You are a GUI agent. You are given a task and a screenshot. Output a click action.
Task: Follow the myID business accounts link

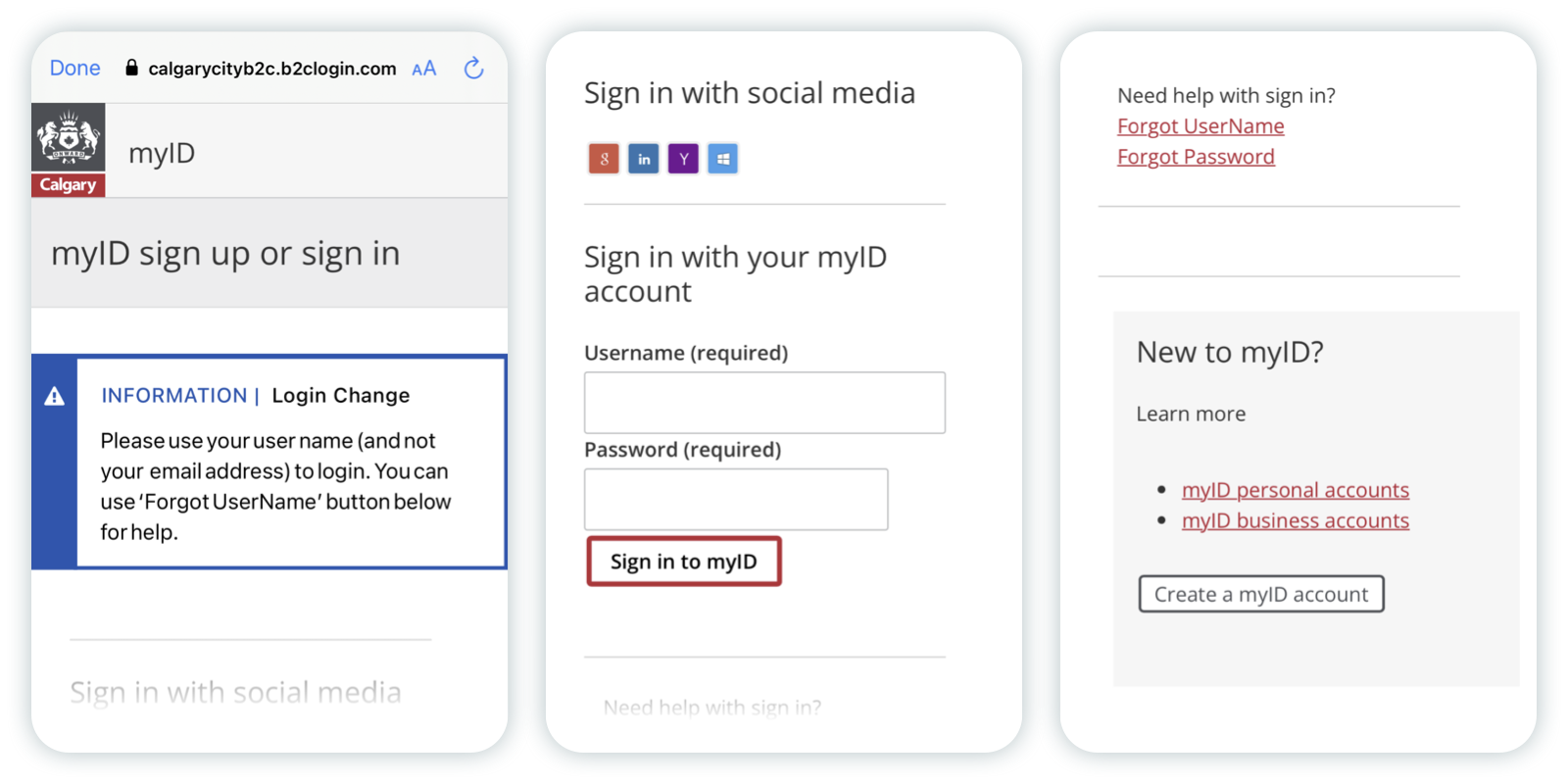pyautogui.click(x=1296, y=520)
